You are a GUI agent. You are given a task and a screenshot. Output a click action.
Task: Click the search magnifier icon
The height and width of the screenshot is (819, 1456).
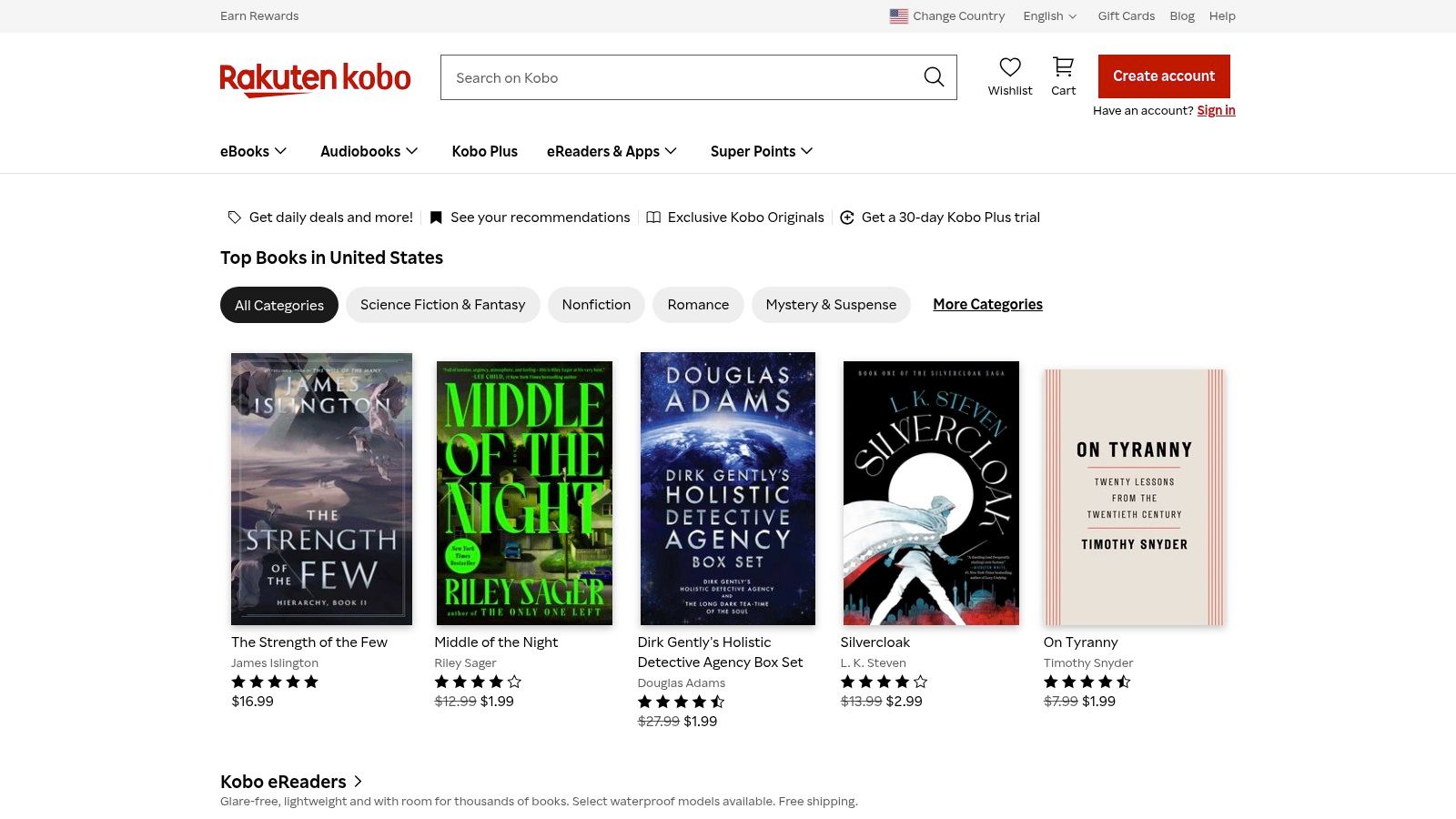(934, 77)
